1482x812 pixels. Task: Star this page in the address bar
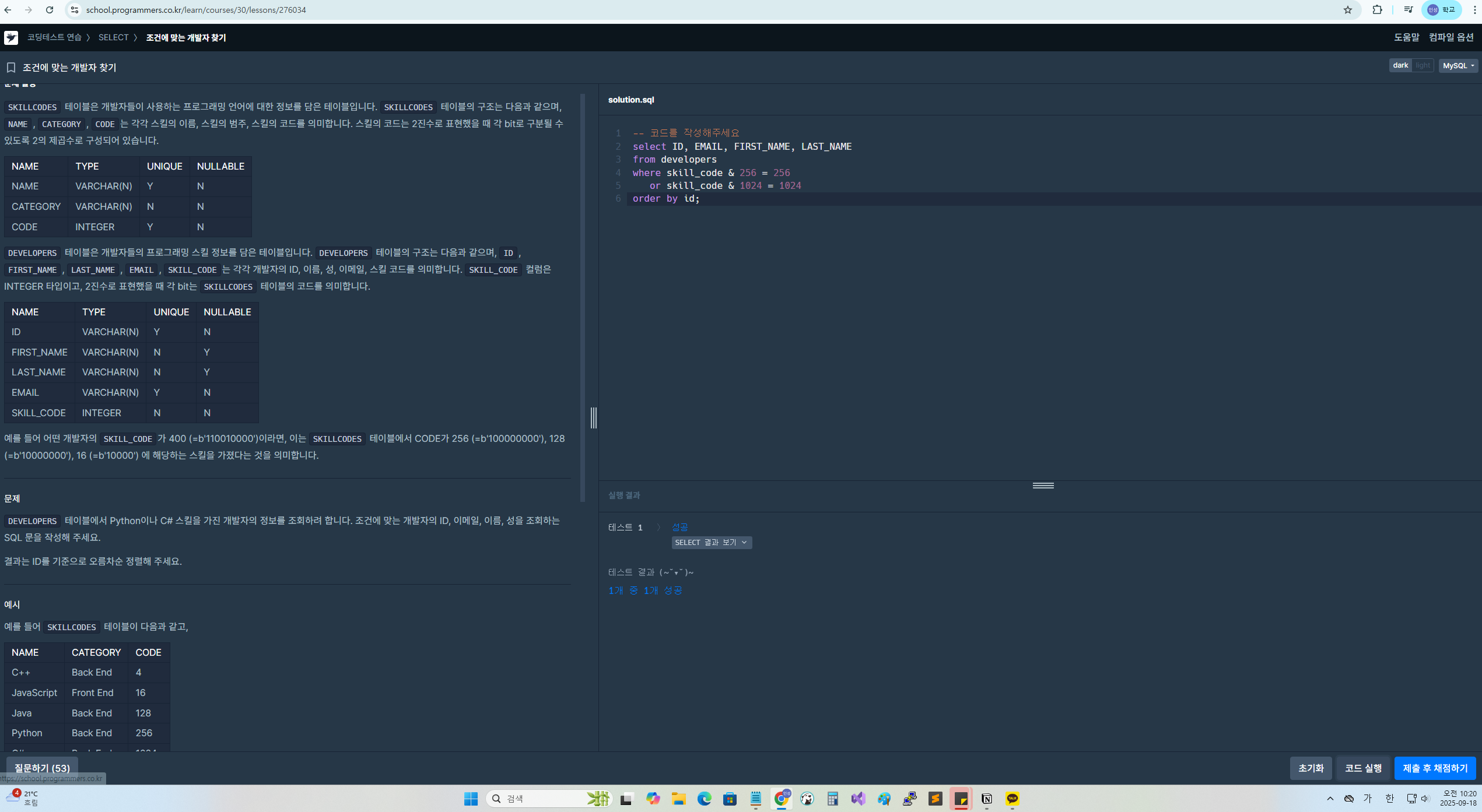(1347, 10)
